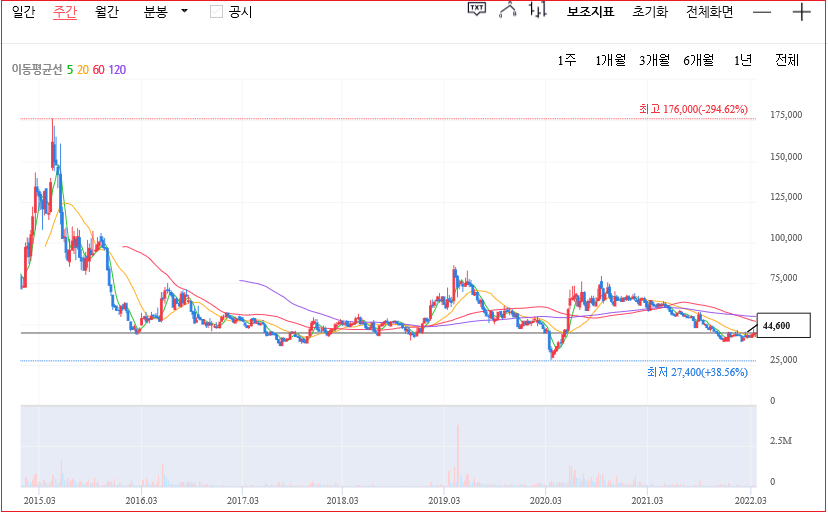Open 보조지표 indicators menu

click(x=590, y=12)
